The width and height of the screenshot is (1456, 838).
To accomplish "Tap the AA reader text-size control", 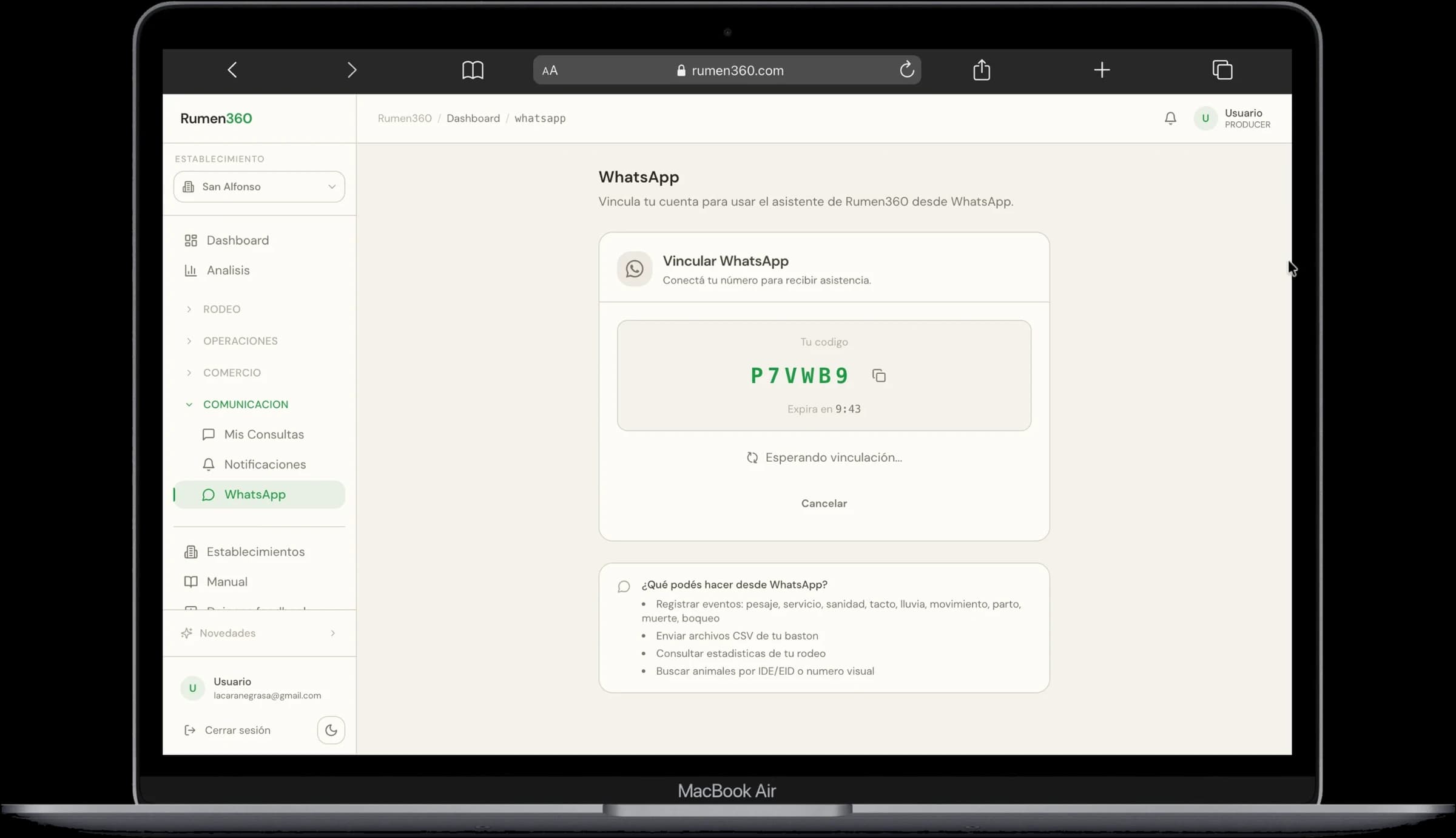I will [x=550, y=70].
